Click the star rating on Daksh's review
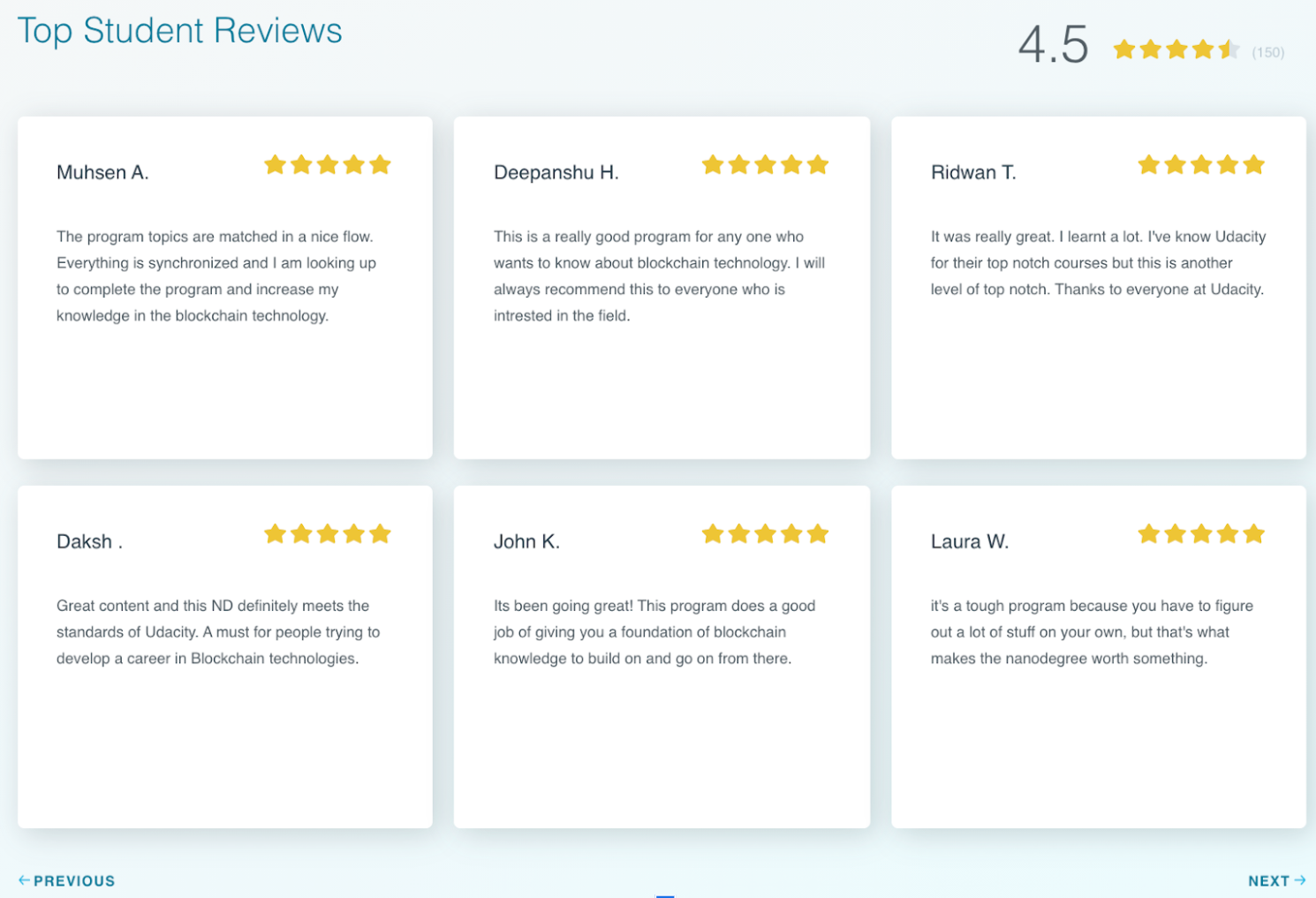The height and width of the screenshot is (898, 1316). [328, 534]
